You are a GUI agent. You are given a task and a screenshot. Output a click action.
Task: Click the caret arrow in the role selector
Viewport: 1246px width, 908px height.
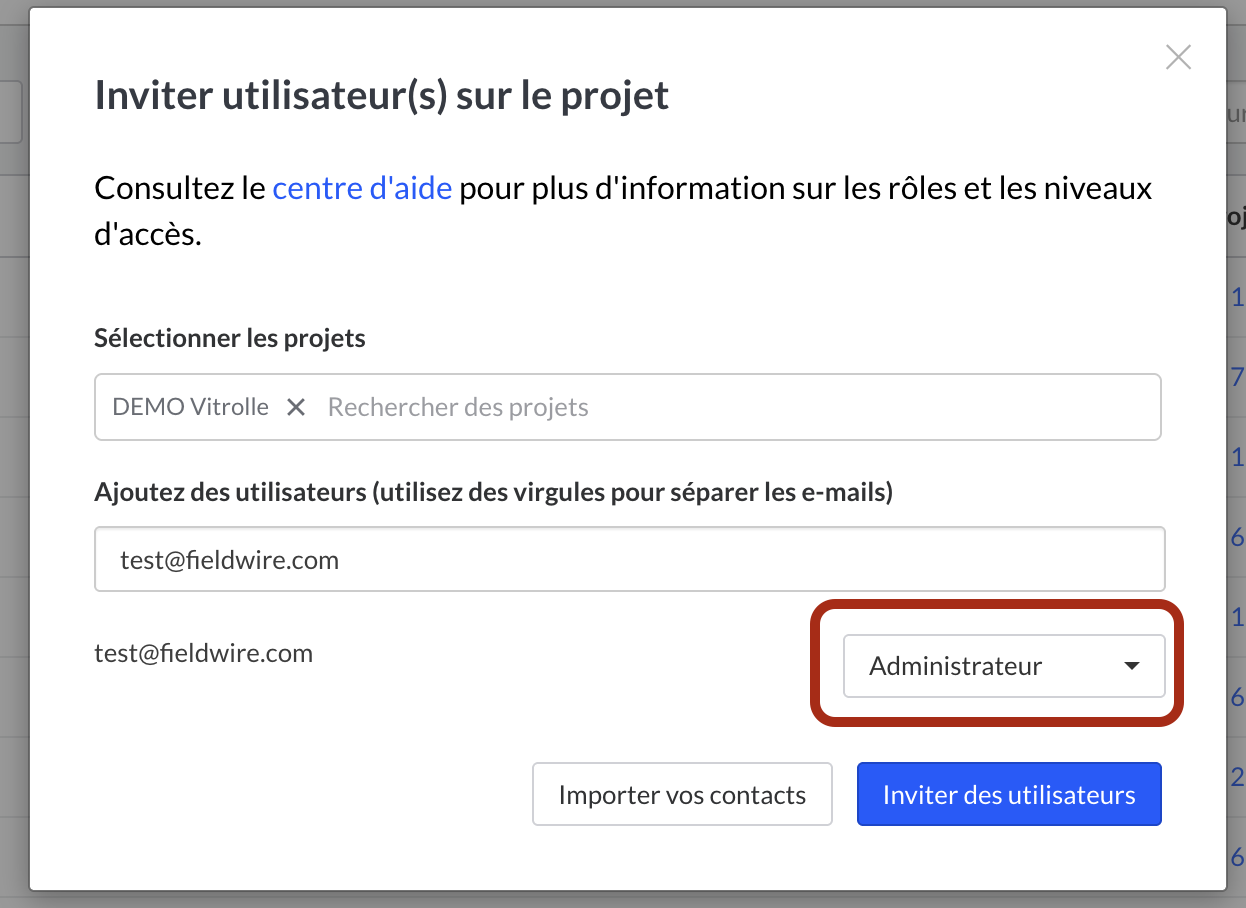click(x=1132, y=666)
